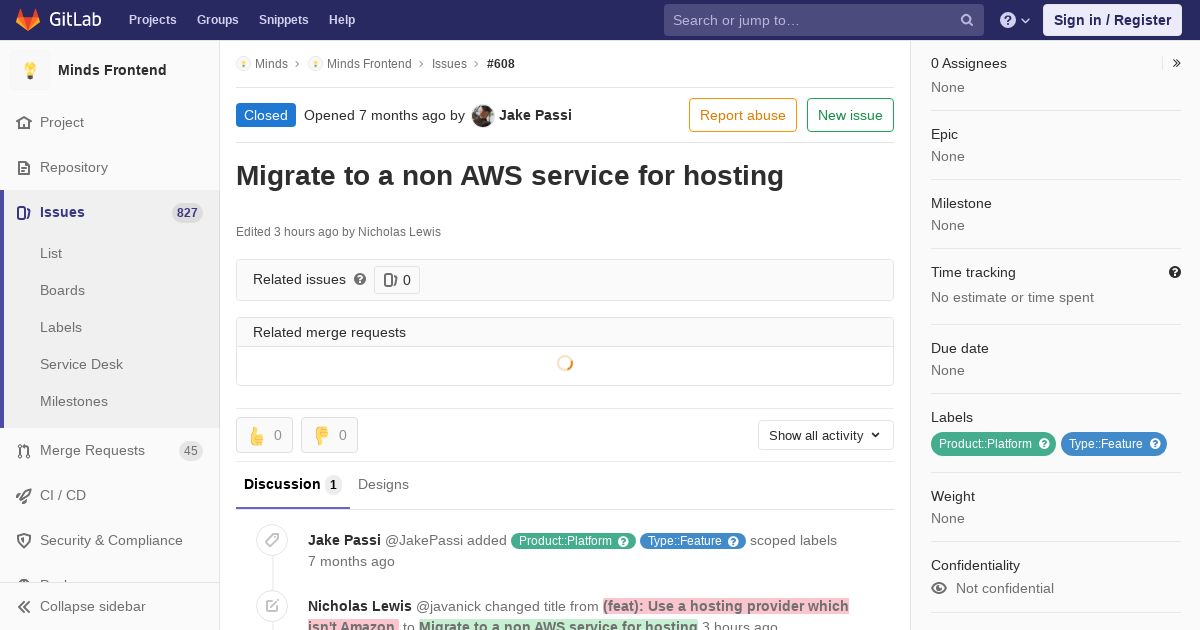Click the Project home icon
This screenshot has height=630, width=1200.
[24, 122]
